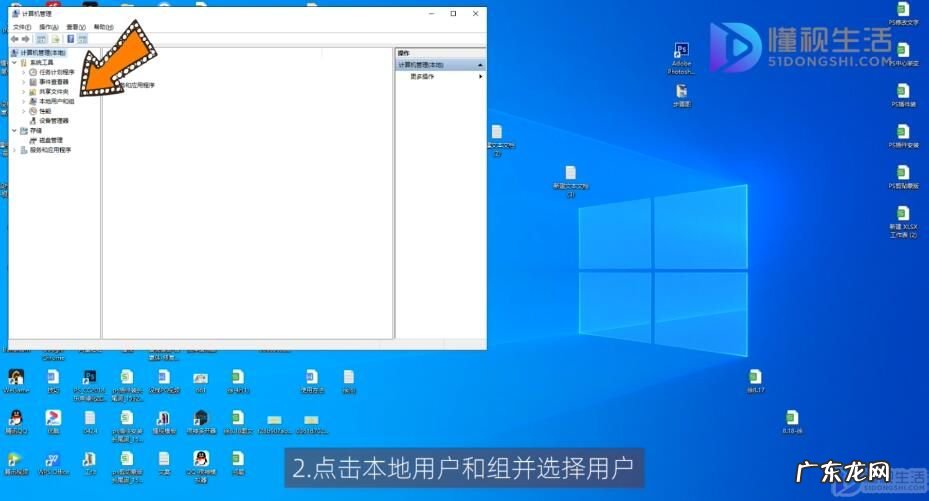Select 服务和应用程序 in the tree

tap(50, 150)
